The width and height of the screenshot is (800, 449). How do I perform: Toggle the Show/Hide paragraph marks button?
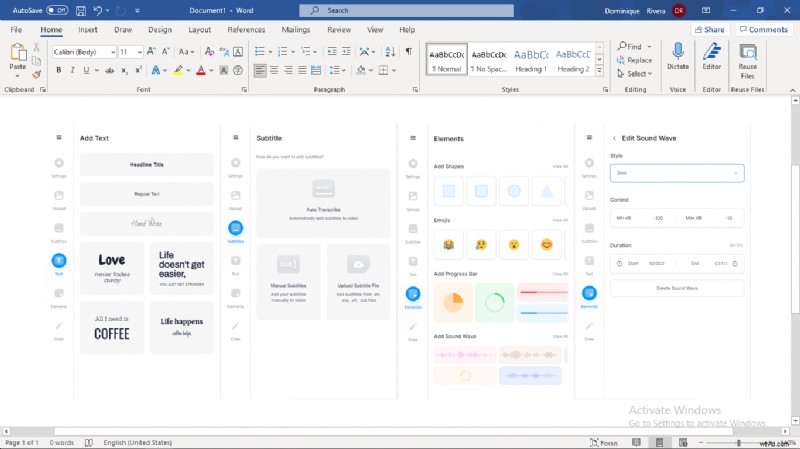click(x=380, y=51)
